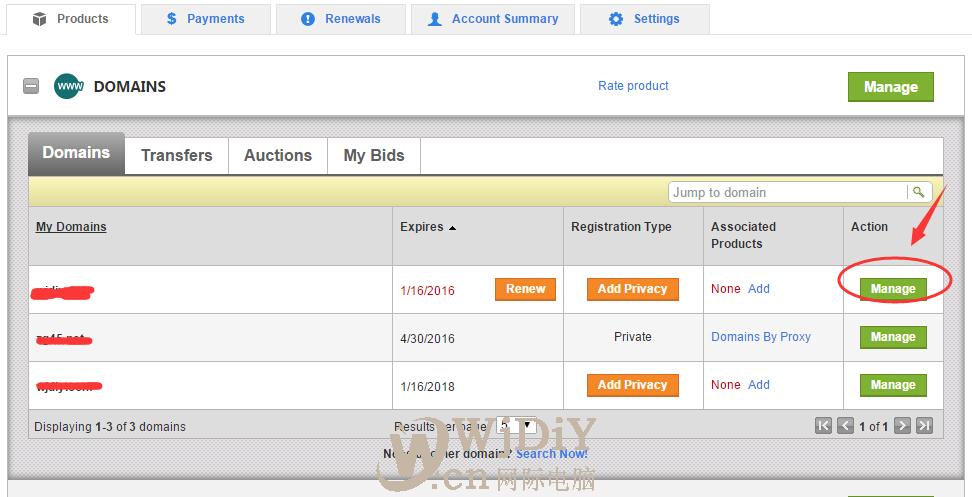Open the Renewals tab
The height and width of the screenshot is (497, 972).
coord(341,19)
